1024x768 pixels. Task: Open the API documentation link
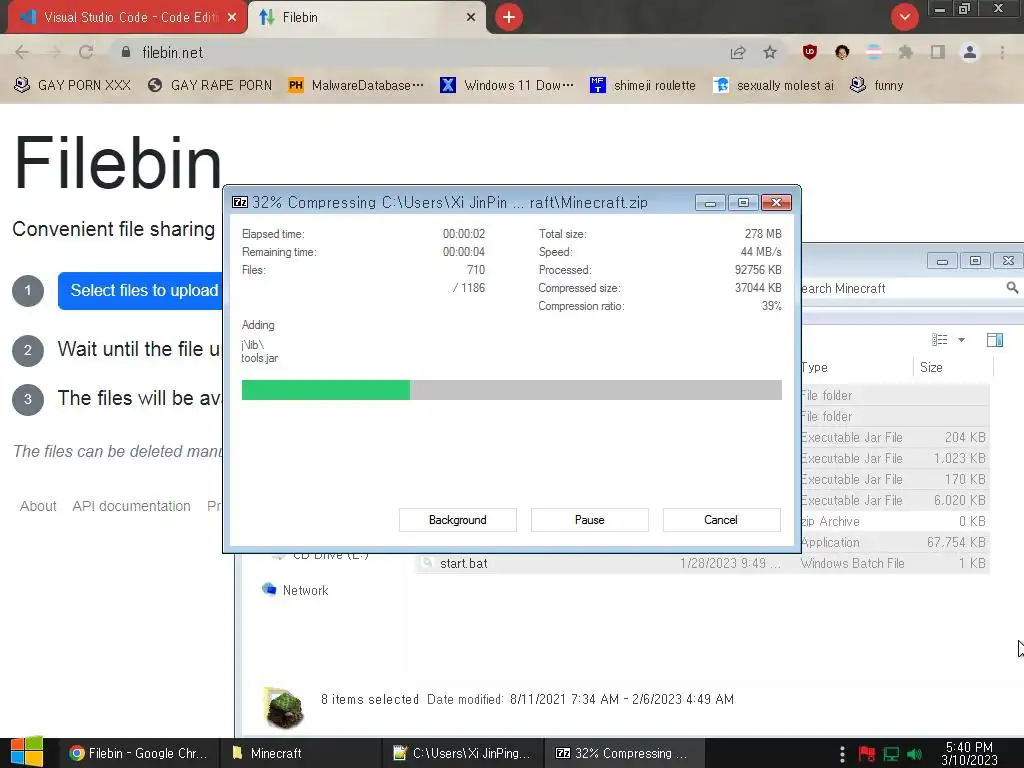(x=131, y=506)
